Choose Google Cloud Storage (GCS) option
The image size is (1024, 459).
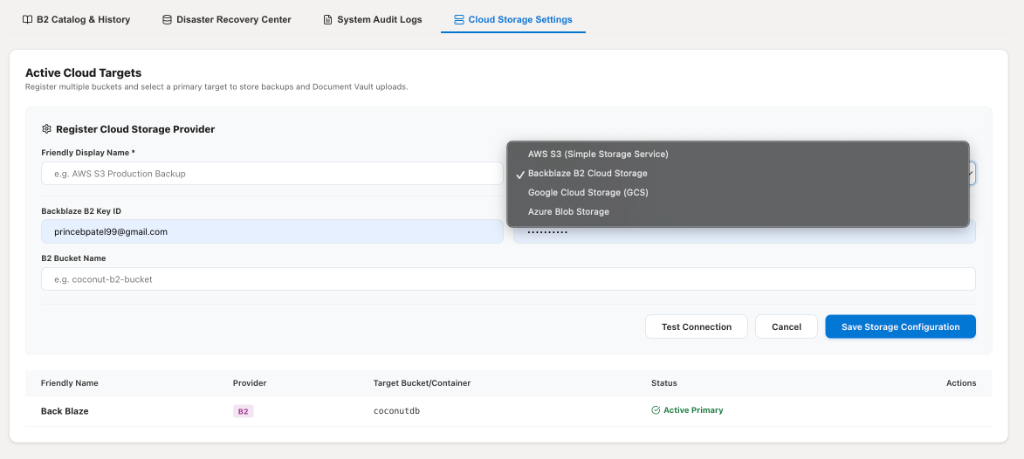point(738,193)
